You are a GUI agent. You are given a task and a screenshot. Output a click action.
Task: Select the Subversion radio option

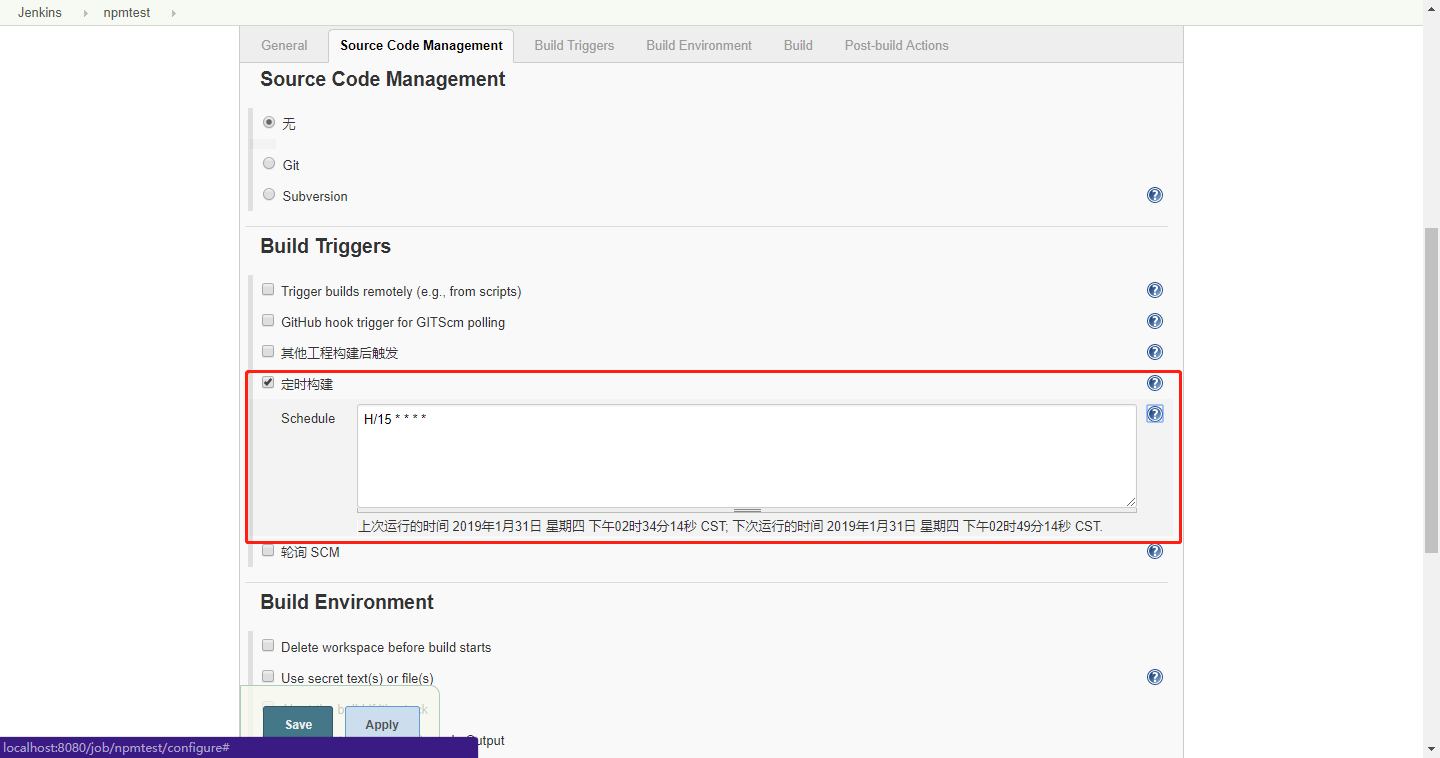269,194
